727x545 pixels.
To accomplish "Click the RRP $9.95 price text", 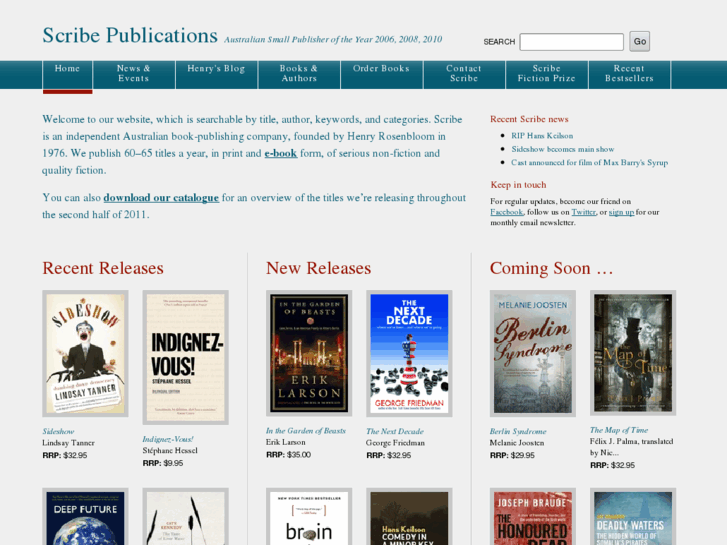I will pos(163,463).
